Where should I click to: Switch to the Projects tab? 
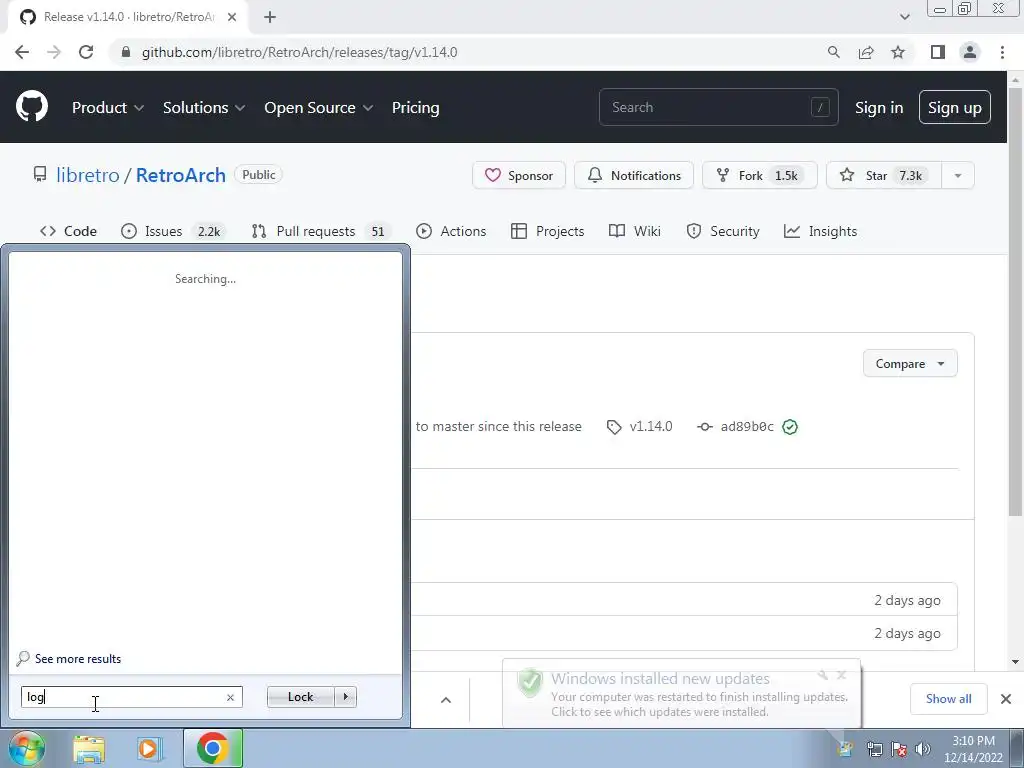547,231
